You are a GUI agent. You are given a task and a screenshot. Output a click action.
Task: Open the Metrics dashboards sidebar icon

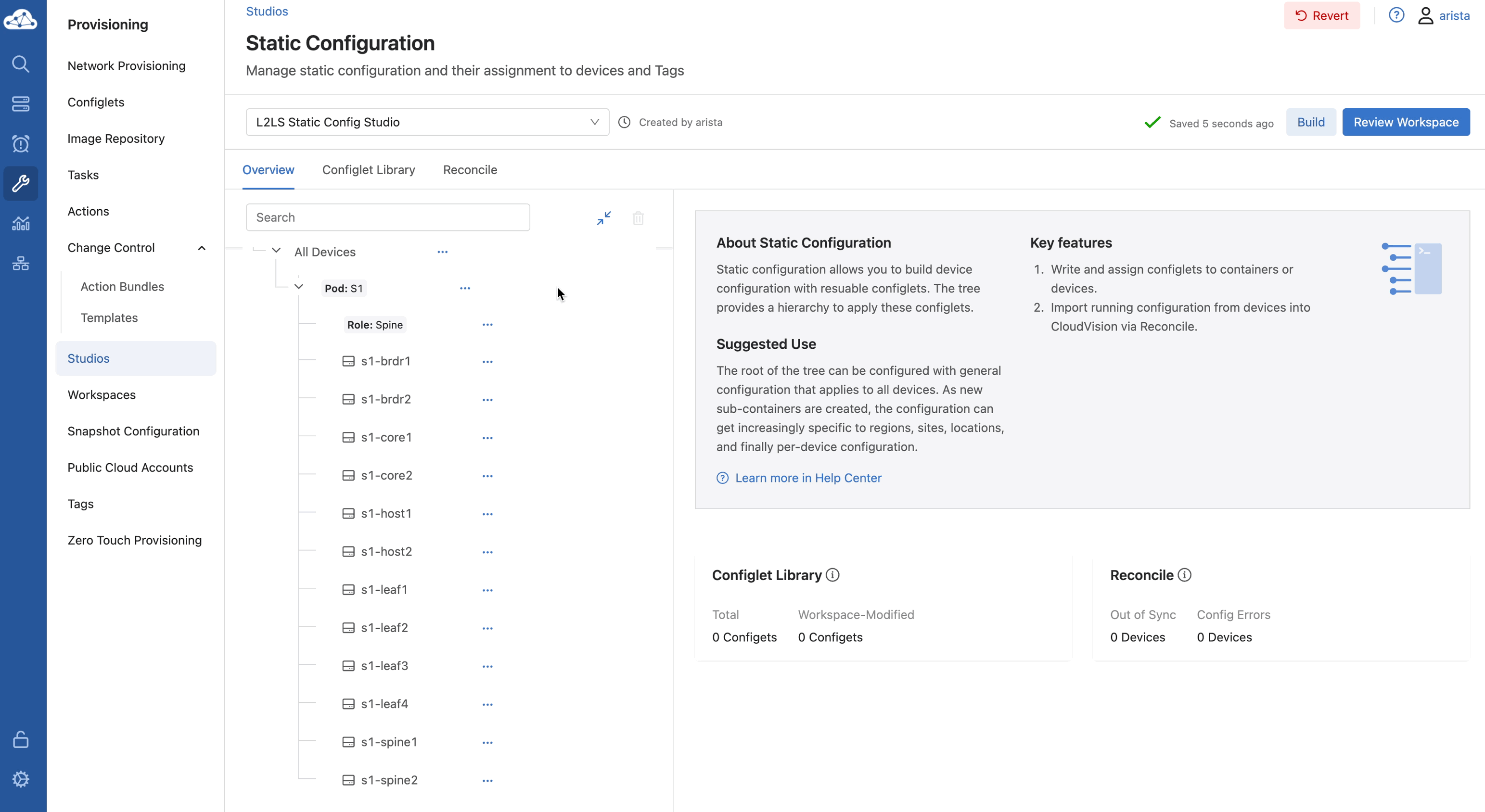tap(21, 223)
